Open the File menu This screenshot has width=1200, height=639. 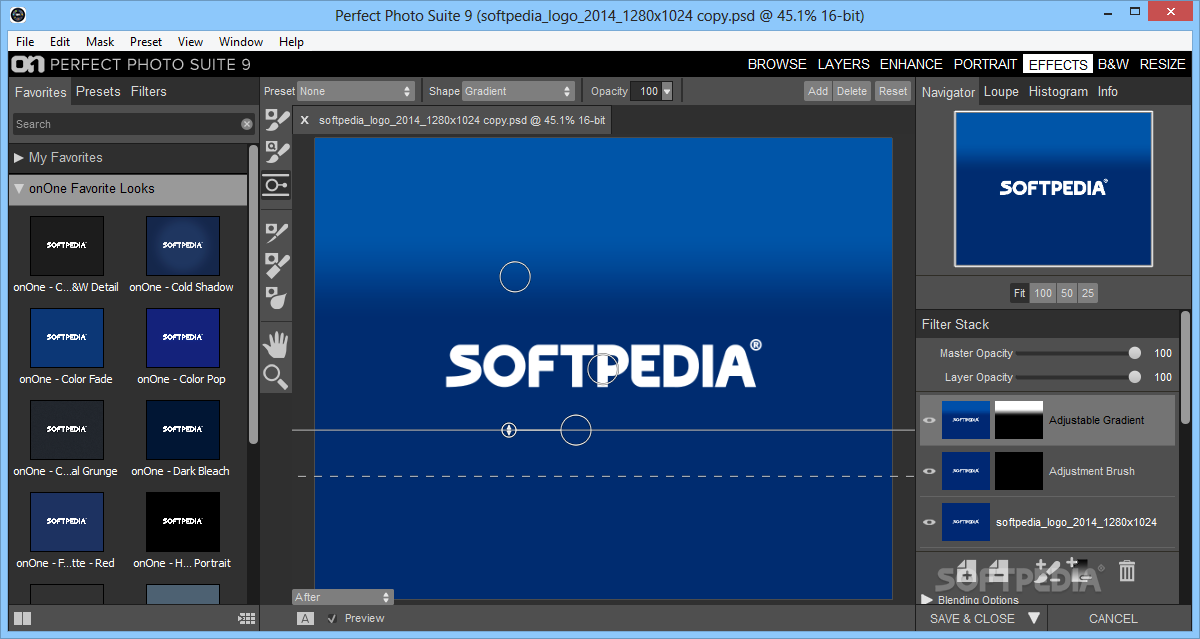[x=25, y=42]
